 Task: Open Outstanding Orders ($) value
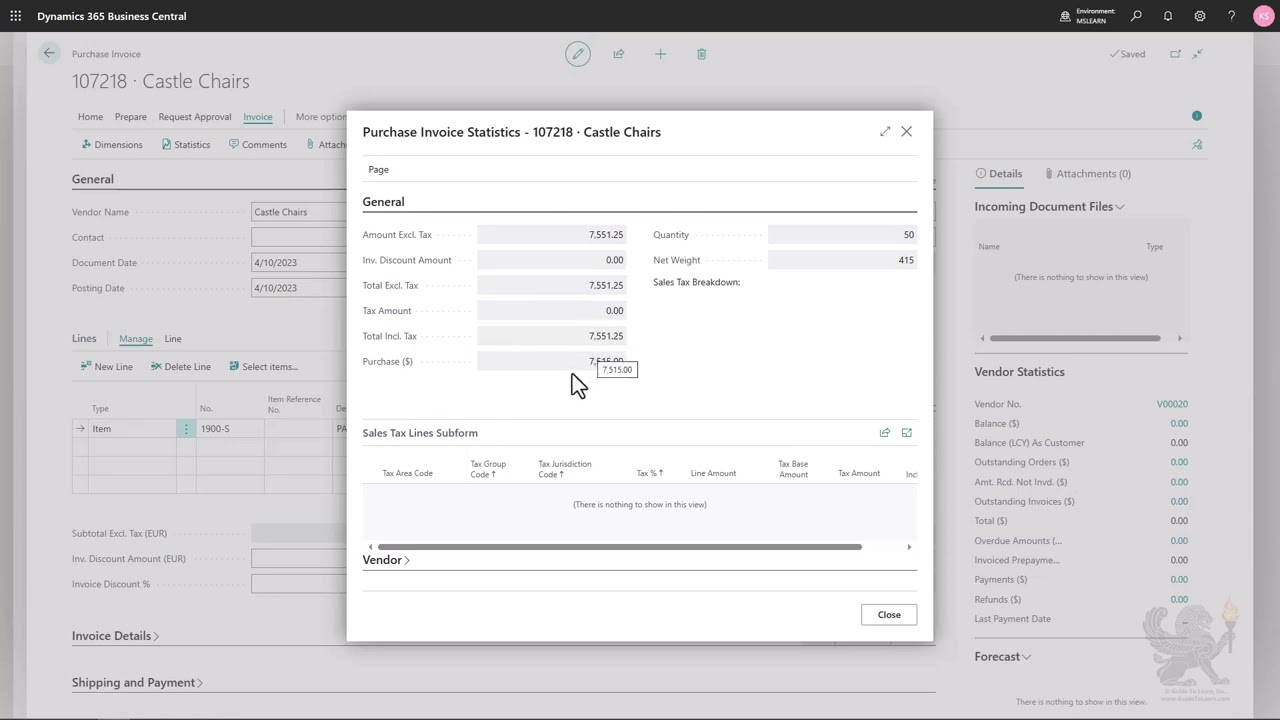(x=1179, y=462)
